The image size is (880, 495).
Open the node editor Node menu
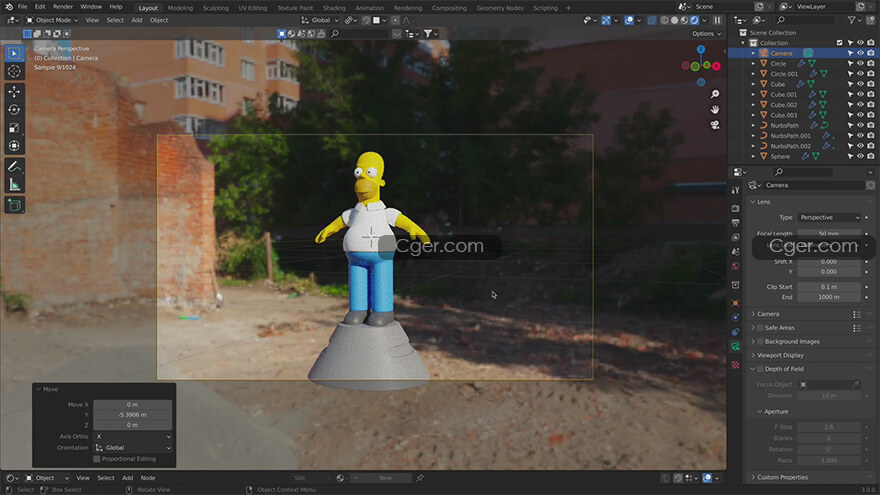tap(148, 478)
